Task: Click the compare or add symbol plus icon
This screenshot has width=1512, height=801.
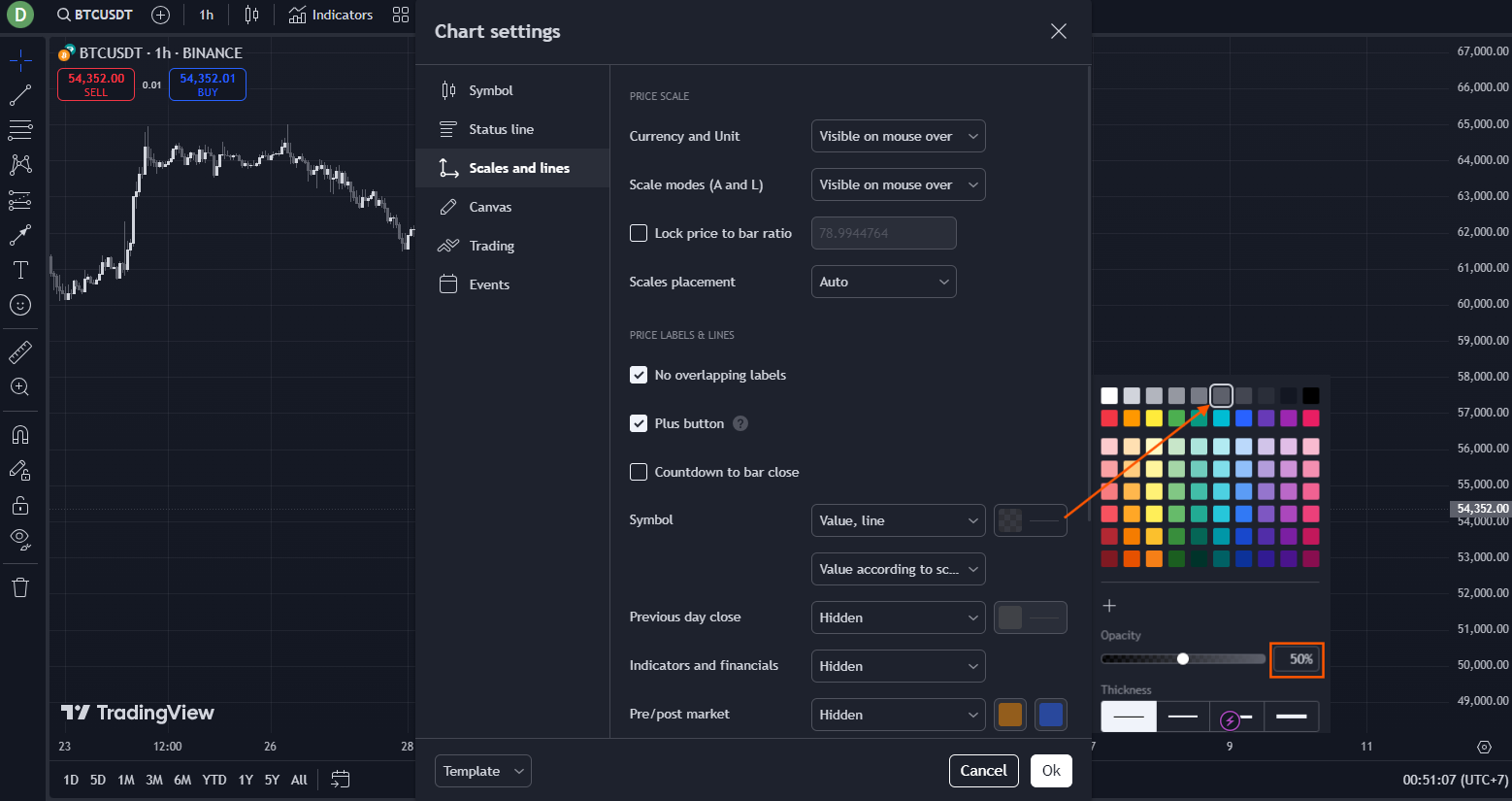Action: point(161,15)
